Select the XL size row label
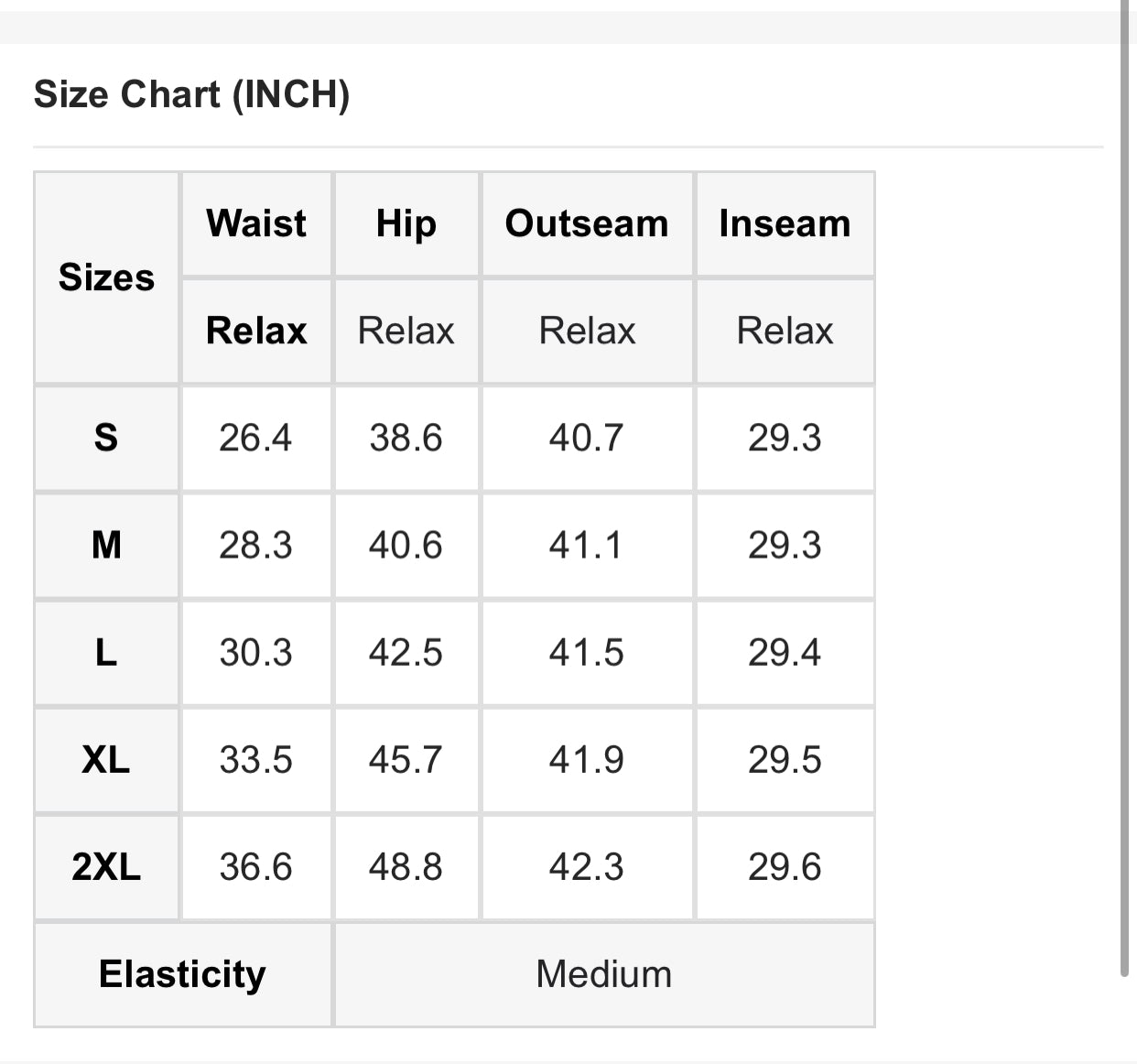The height and width of the screenshot is (1064, 1137). point(106,759)
